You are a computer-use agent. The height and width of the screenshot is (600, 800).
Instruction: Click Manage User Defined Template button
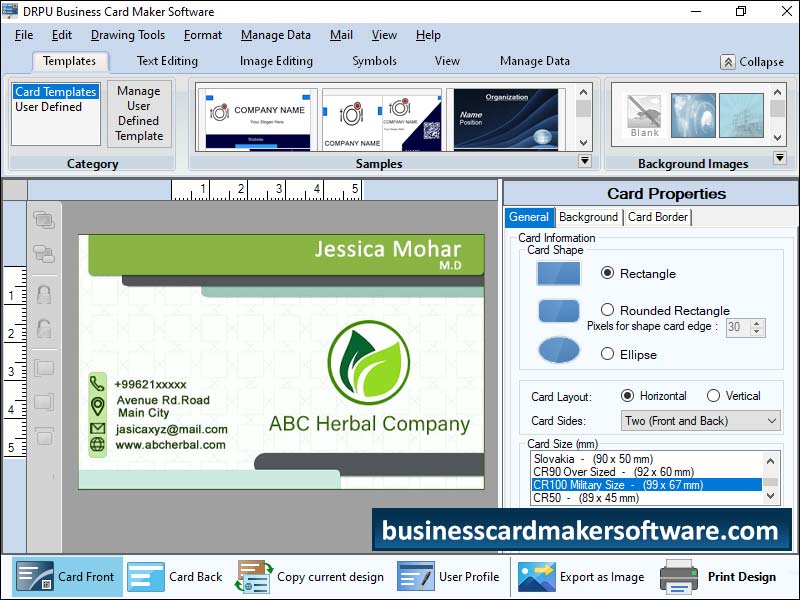139,113
